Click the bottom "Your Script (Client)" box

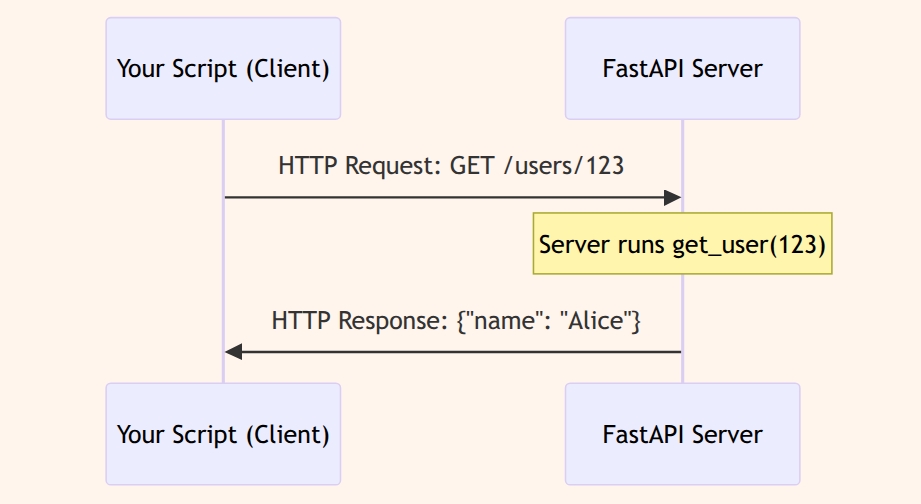coord(223,434)
